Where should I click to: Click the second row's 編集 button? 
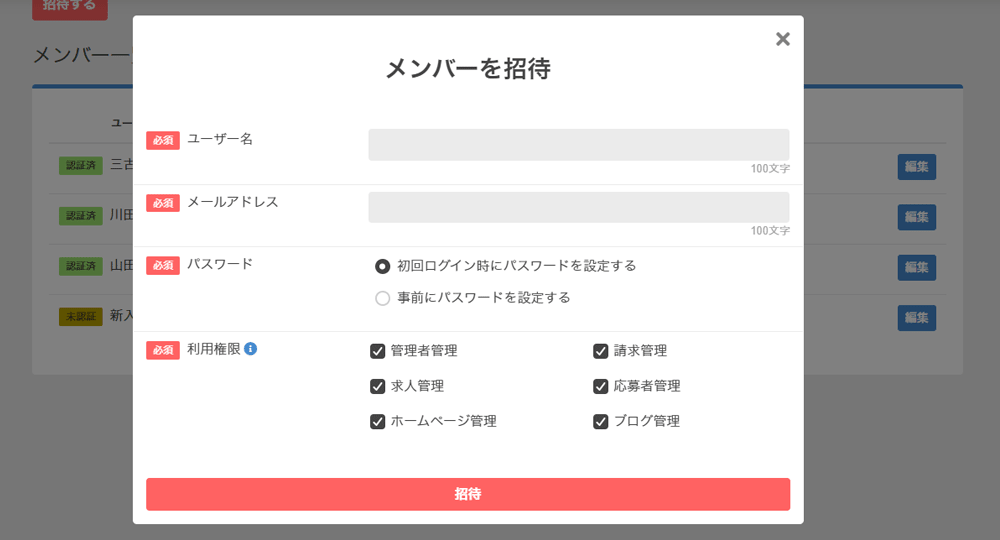[x=916, y=217]
